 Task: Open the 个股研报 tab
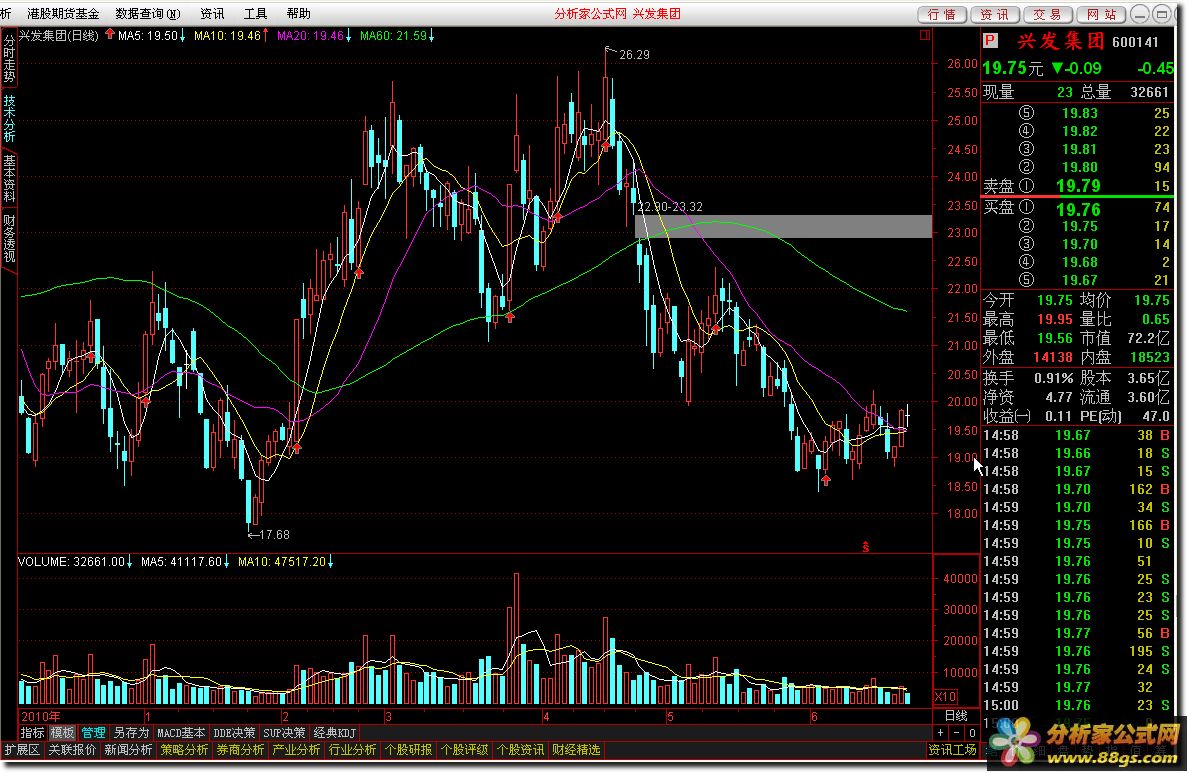pos(409,749)
